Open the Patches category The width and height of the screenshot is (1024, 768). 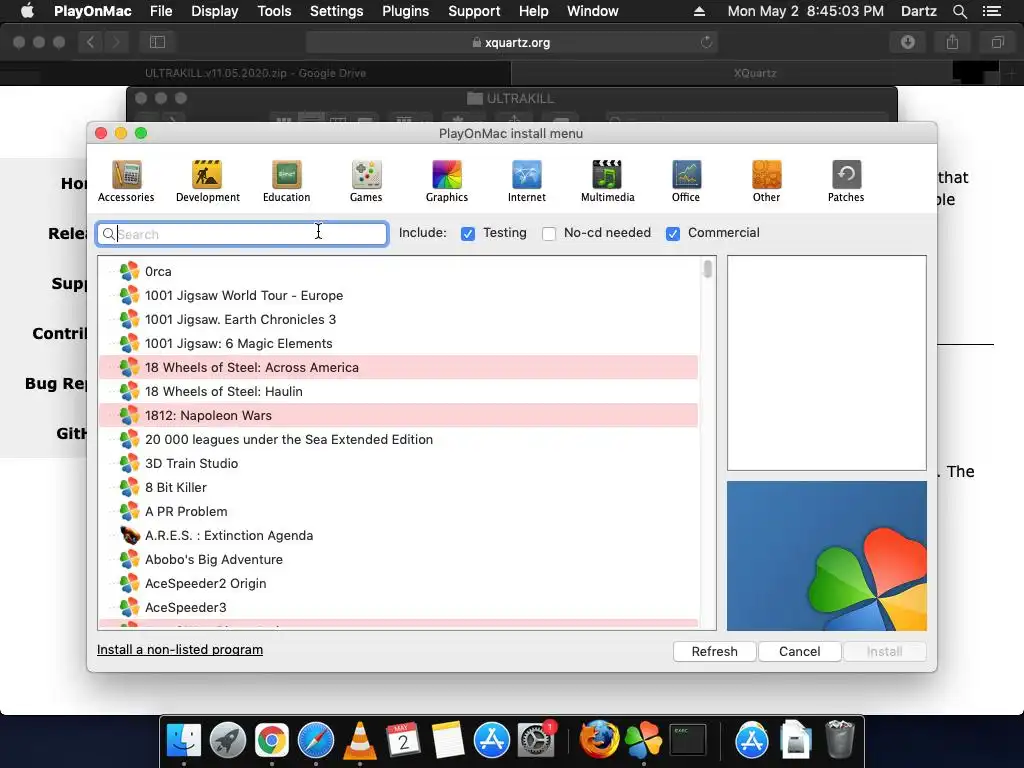coord(846,182)
